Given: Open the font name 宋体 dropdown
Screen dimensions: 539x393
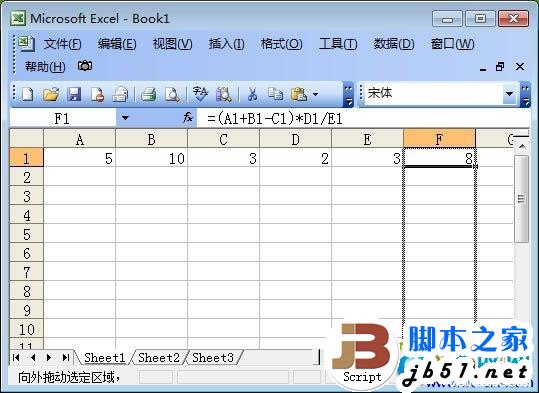Looking at the screenshot, I should point(509,94).
